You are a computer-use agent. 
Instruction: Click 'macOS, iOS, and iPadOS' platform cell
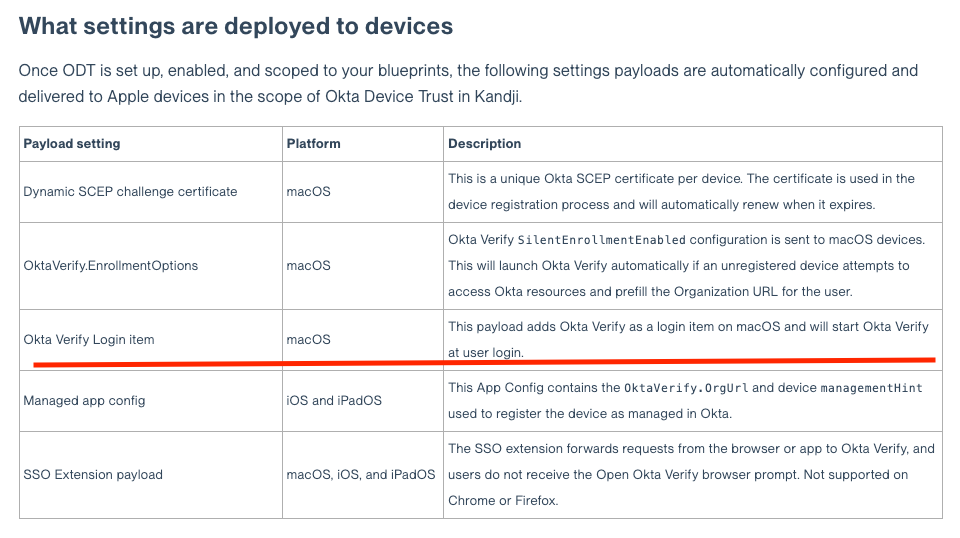(361, 475)
